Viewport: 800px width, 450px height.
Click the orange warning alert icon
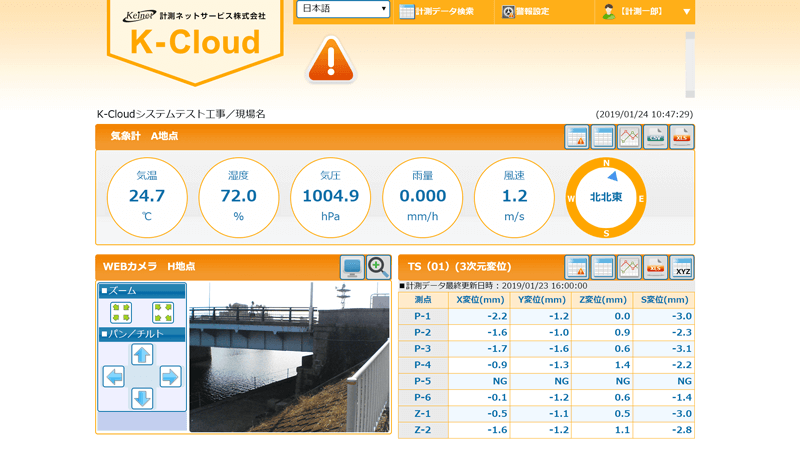tap(331, 60)
